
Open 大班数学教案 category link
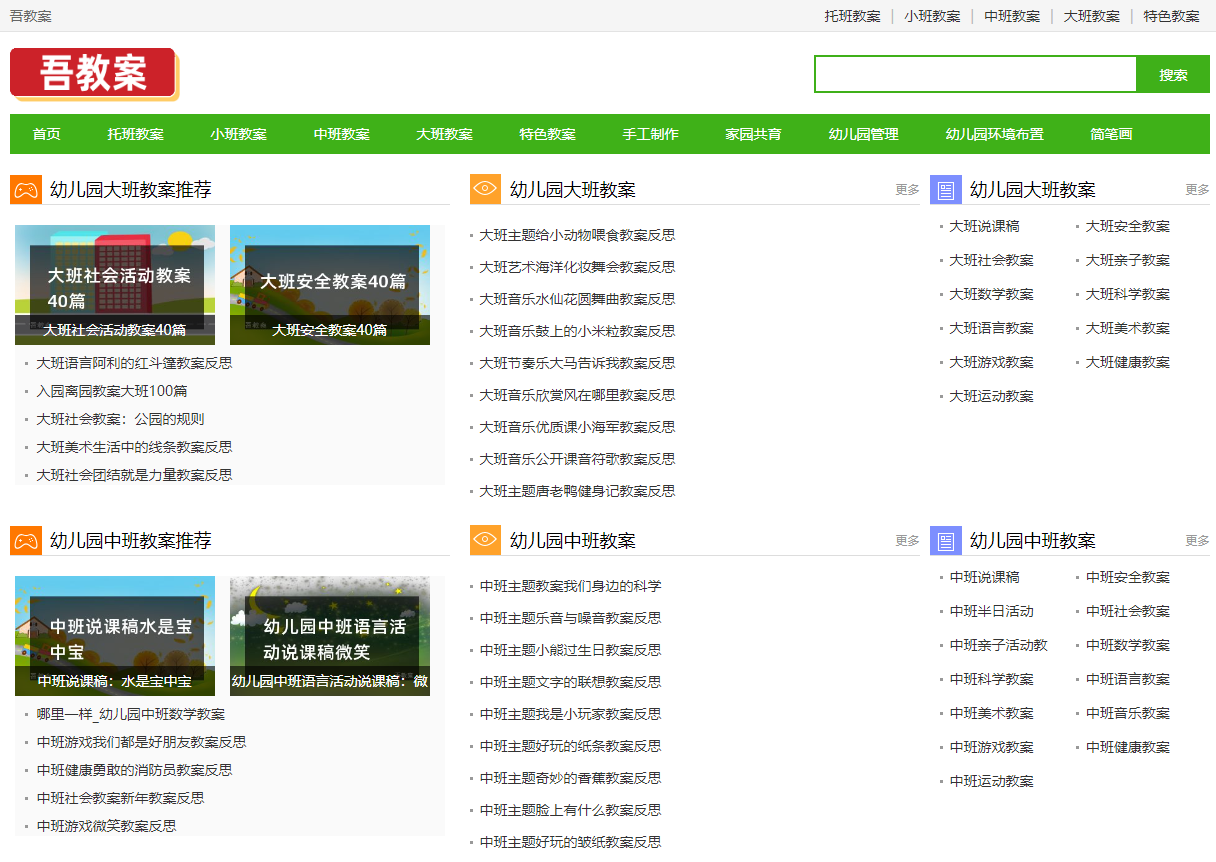point(991,294)
